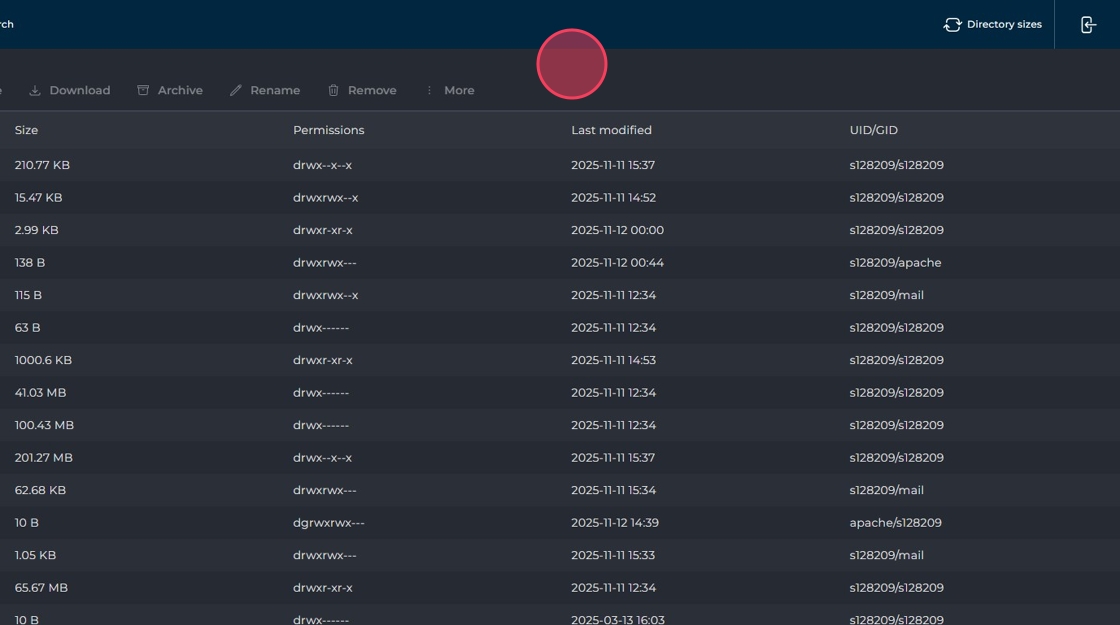1120x625 pixels.
Task: Click the logout door icon
Action: tap(1088, 25)
